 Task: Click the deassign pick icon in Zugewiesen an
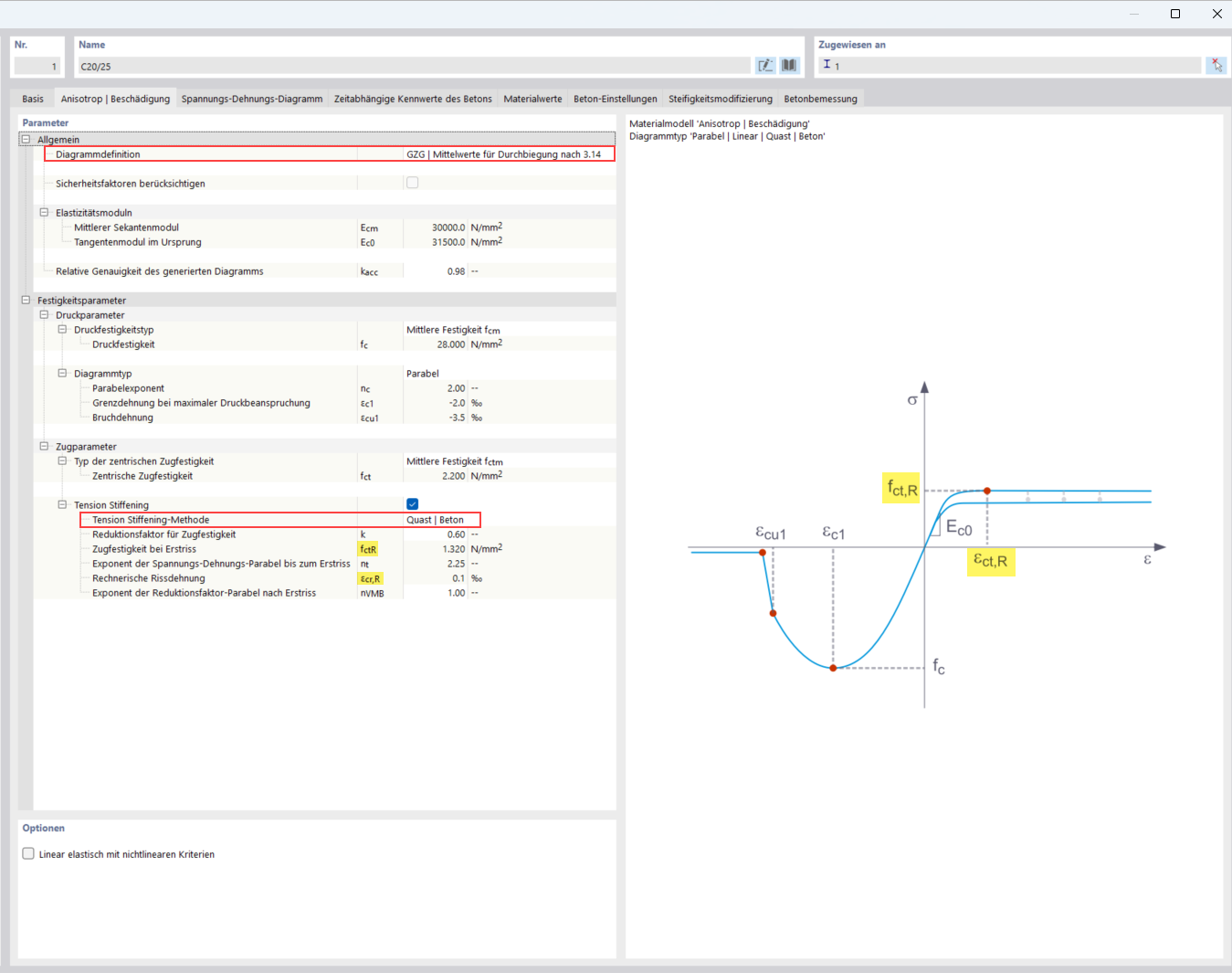1216,65
